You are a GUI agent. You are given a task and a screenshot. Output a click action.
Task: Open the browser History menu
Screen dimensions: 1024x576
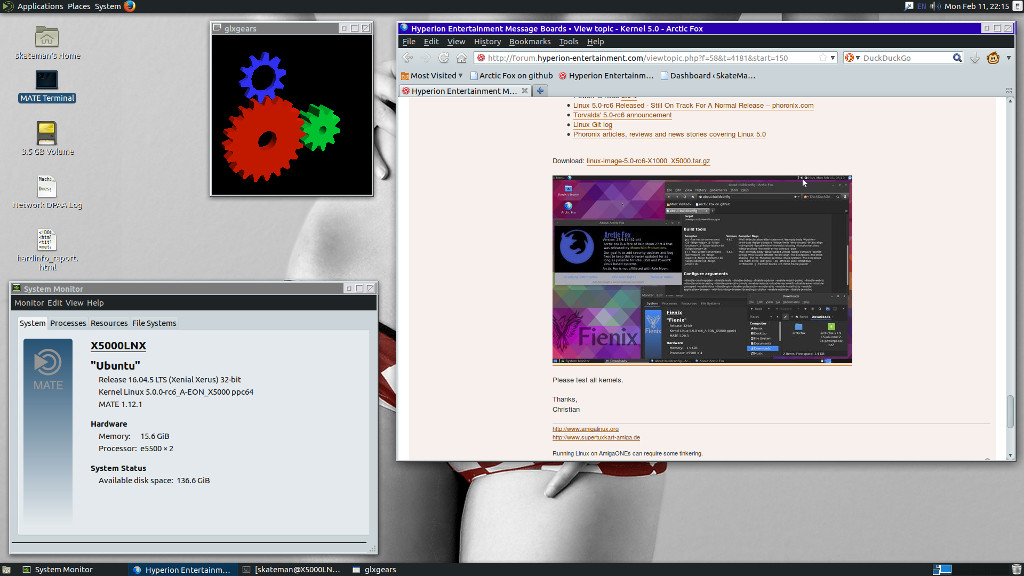(487, 41)
